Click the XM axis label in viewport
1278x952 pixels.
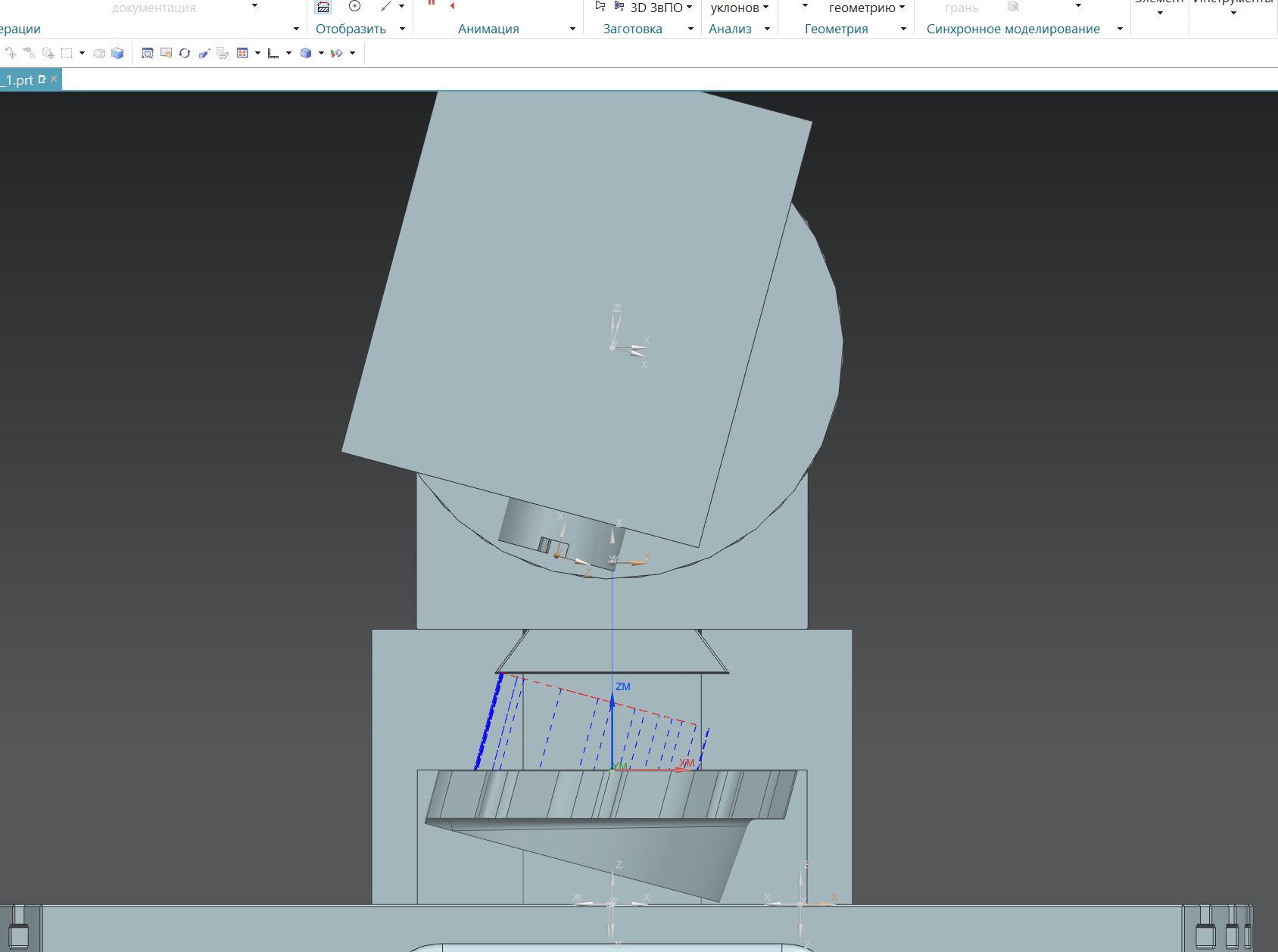pyautogui.click(x=687, y=763)
